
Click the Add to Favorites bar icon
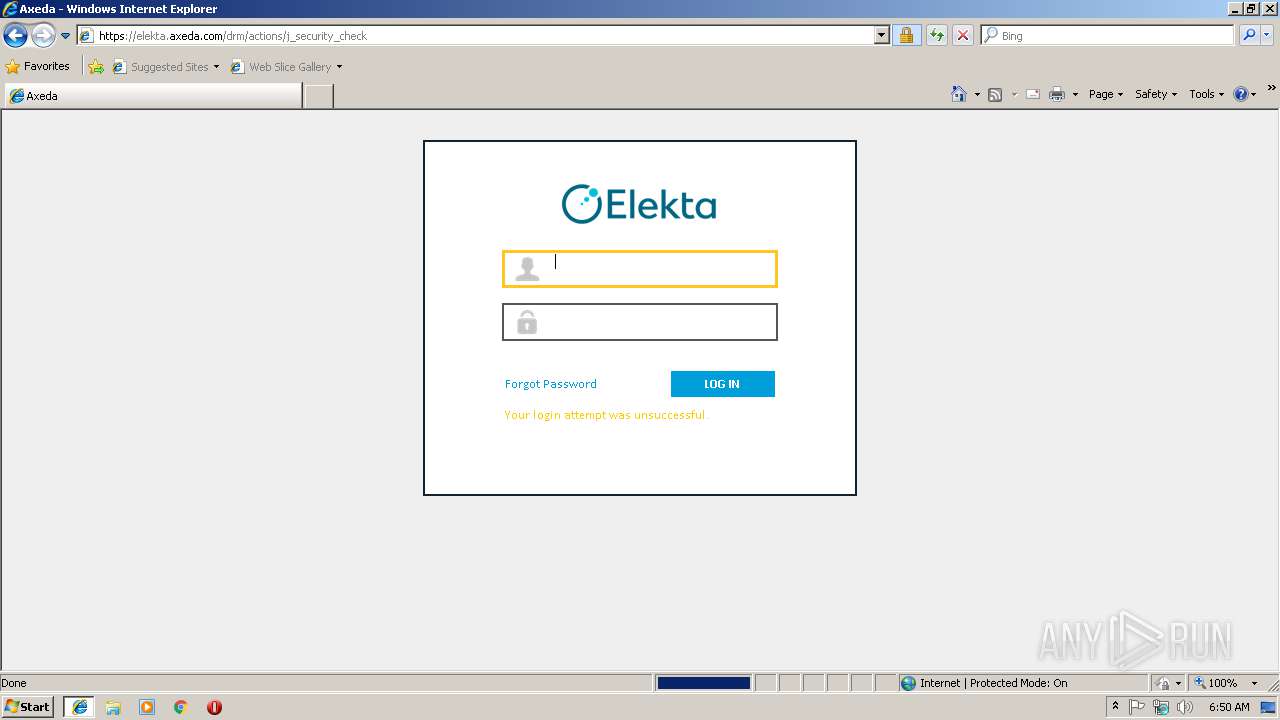click(x=96, y=67)
